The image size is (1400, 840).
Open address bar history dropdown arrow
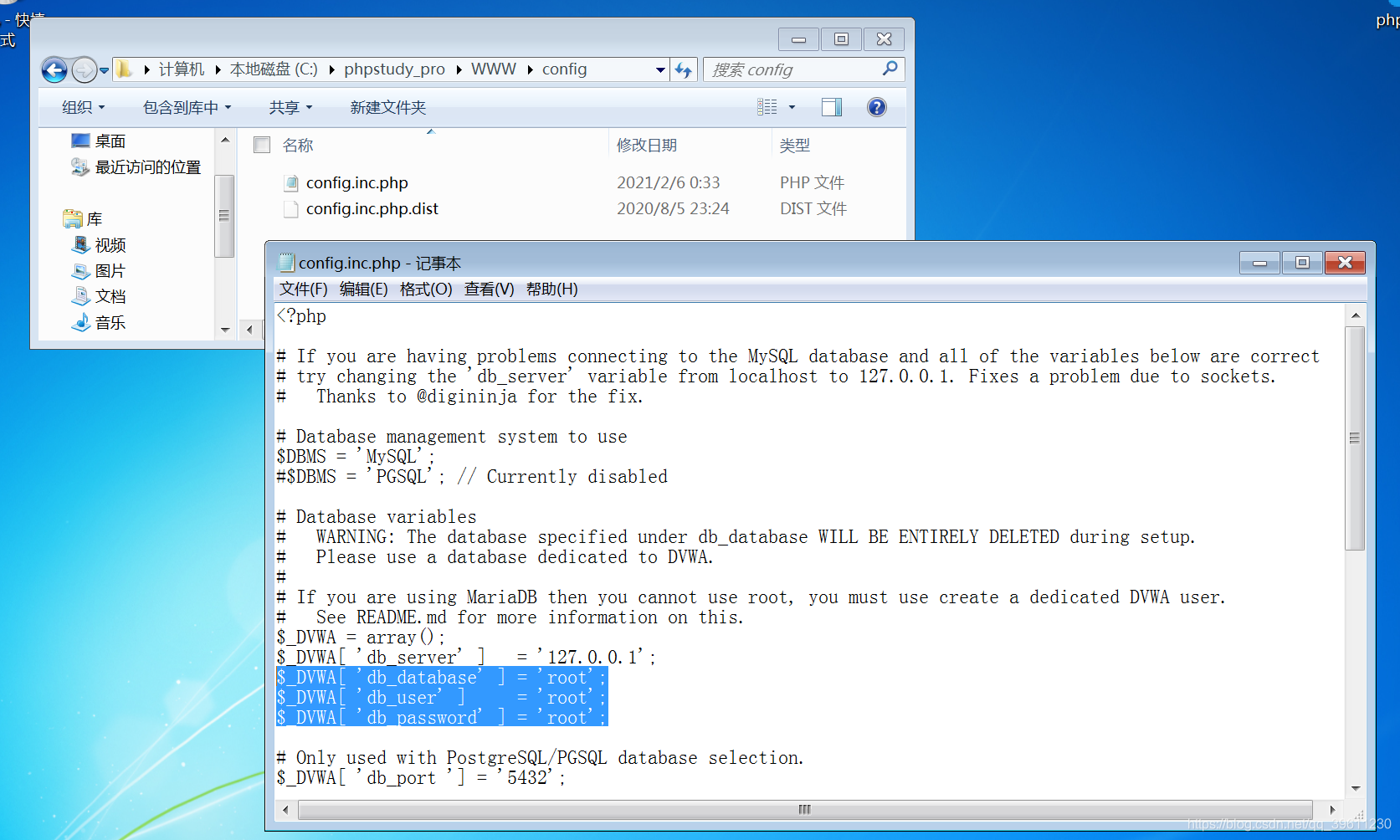(660, 69)
